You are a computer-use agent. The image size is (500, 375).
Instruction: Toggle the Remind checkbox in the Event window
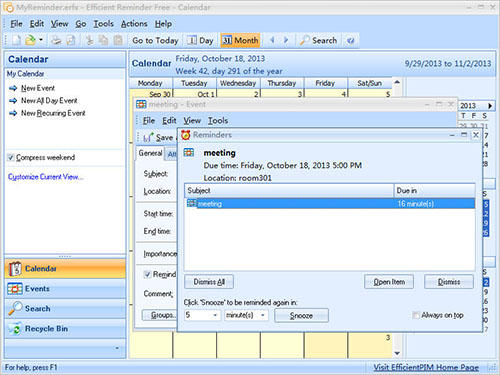(x=147, y=274)
